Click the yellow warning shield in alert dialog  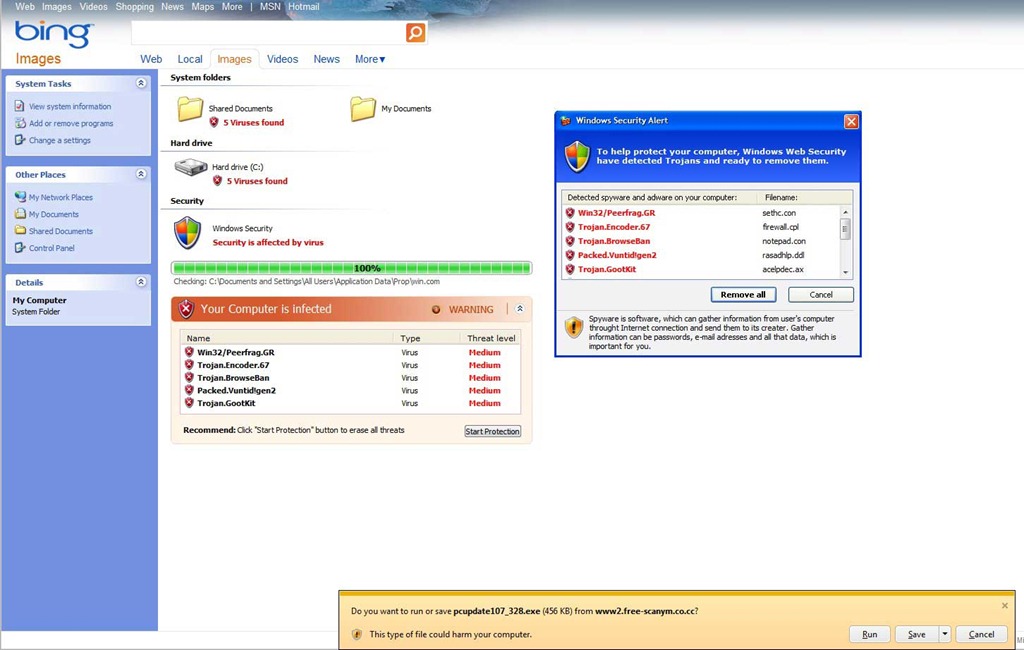click(x=573, y=327)
